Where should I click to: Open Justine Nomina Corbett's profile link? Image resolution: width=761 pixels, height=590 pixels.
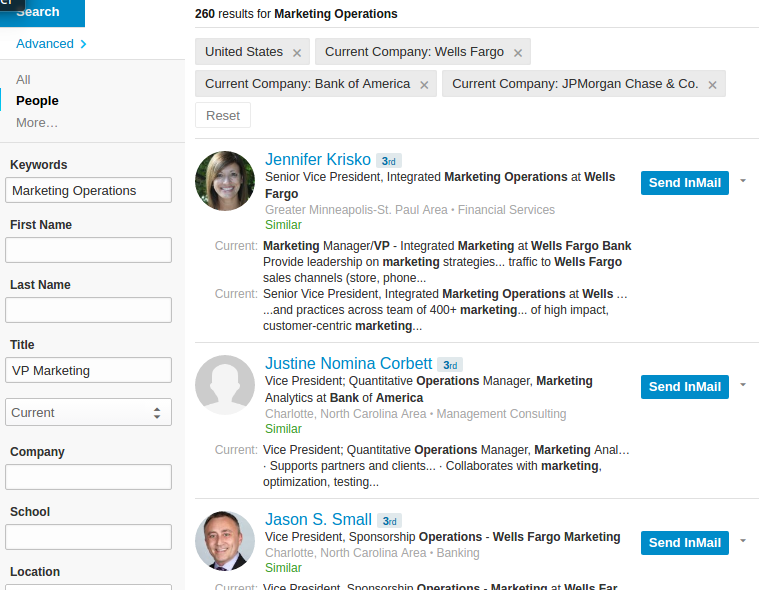(348, 363)
